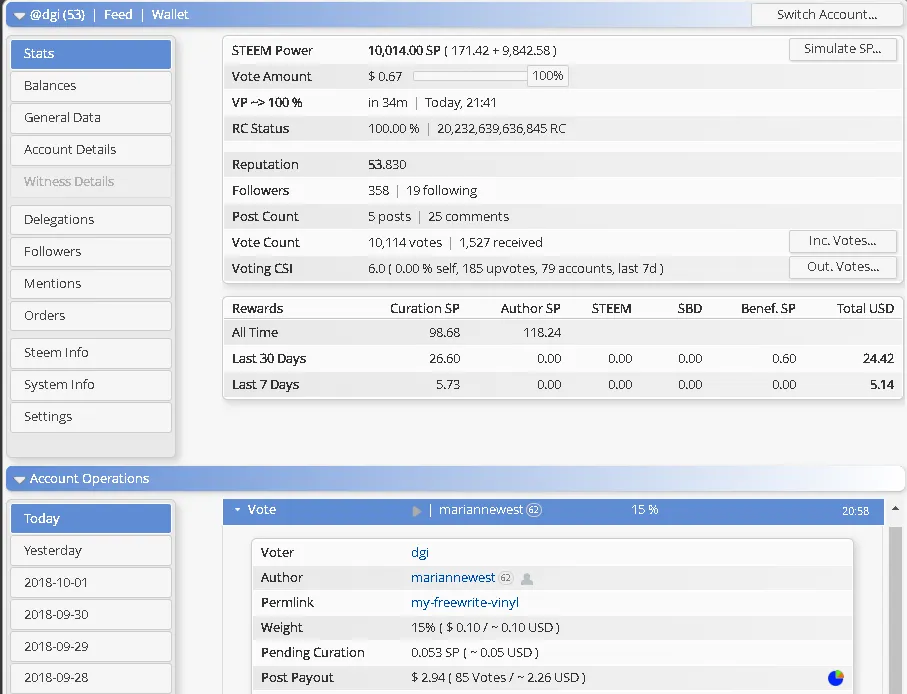Screen dimensions: 907x694
Task: Select date 2018-09-28 operations
Action: pyautogui.click(x=91, y=678)
